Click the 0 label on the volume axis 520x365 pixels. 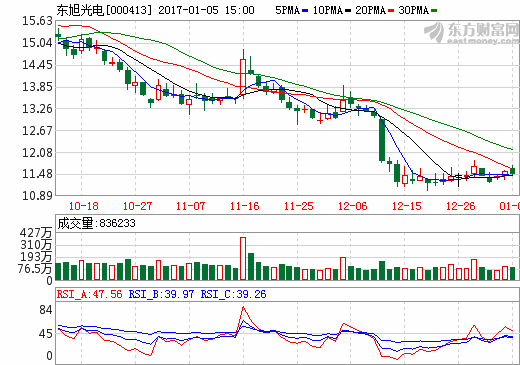click(49, 281)
